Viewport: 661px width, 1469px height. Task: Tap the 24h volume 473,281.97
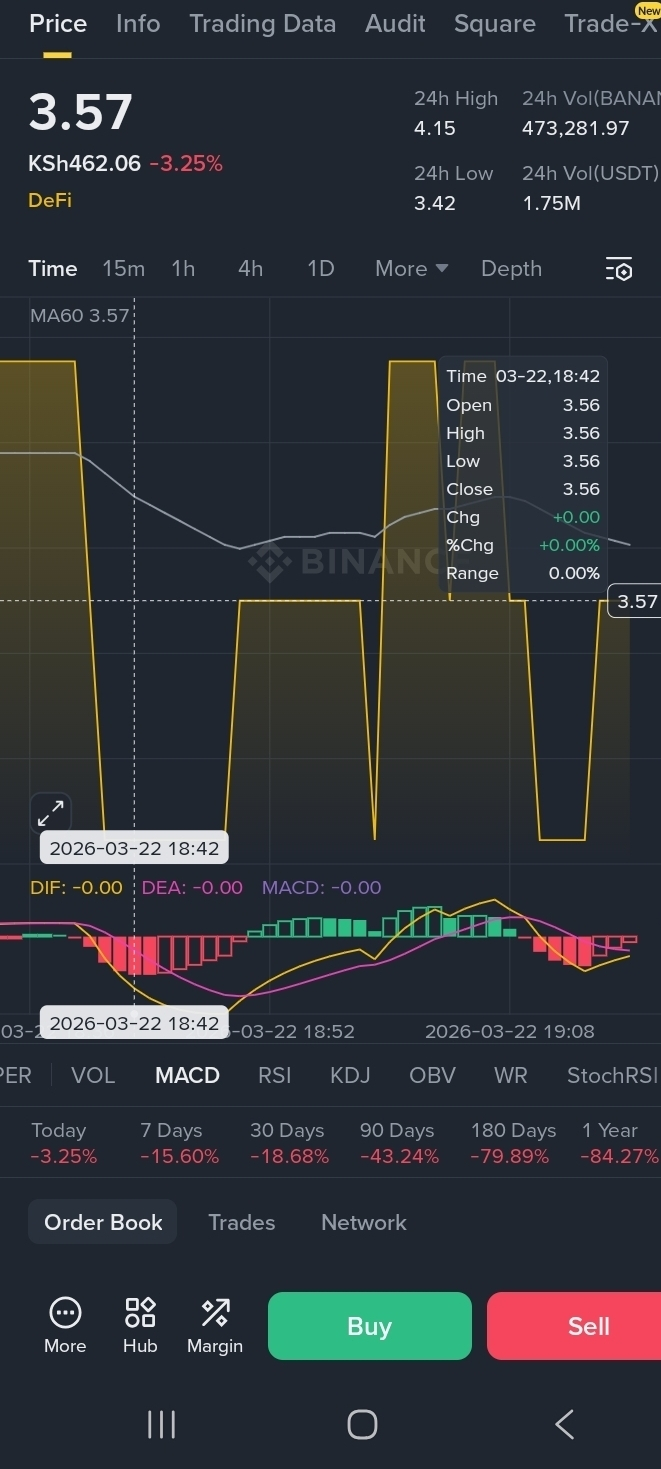576,129
